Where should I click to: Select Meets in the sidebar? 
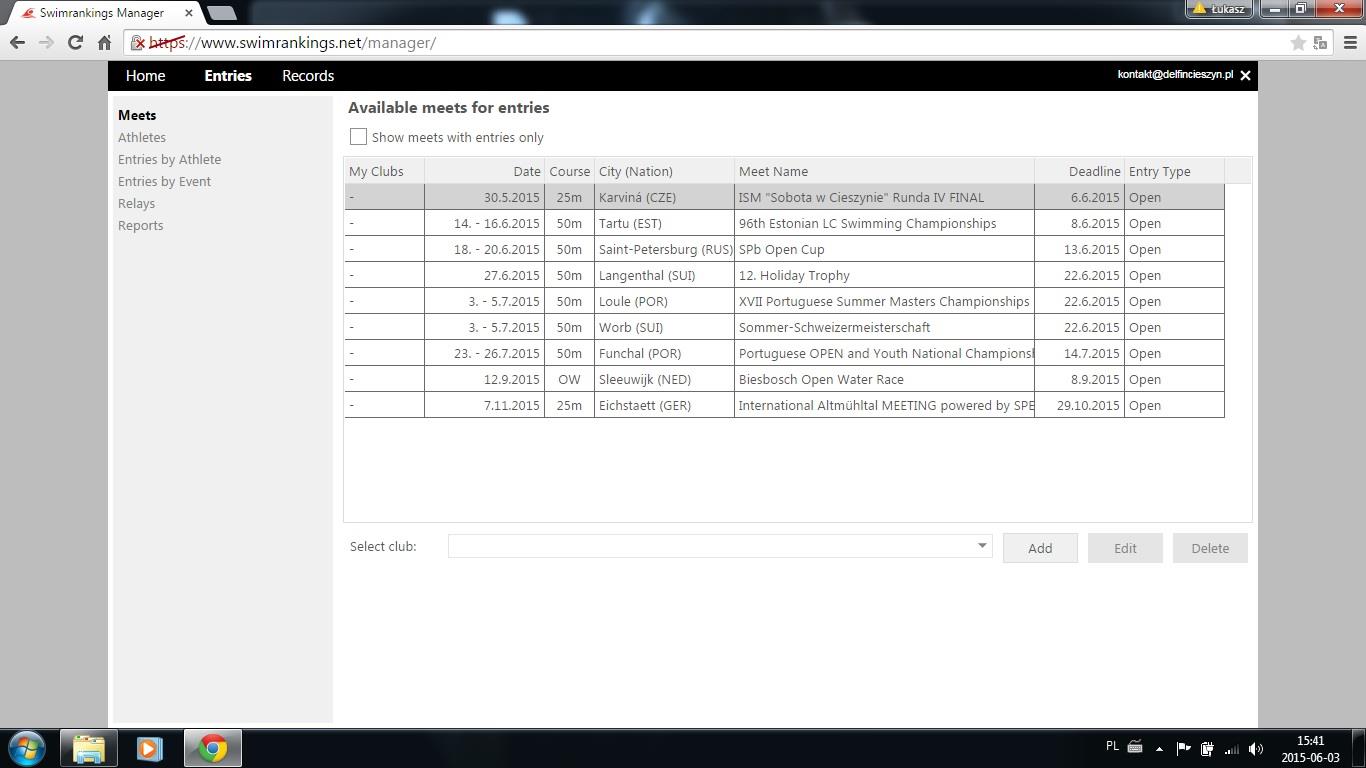pyautogui.click(x=137, y=115)
